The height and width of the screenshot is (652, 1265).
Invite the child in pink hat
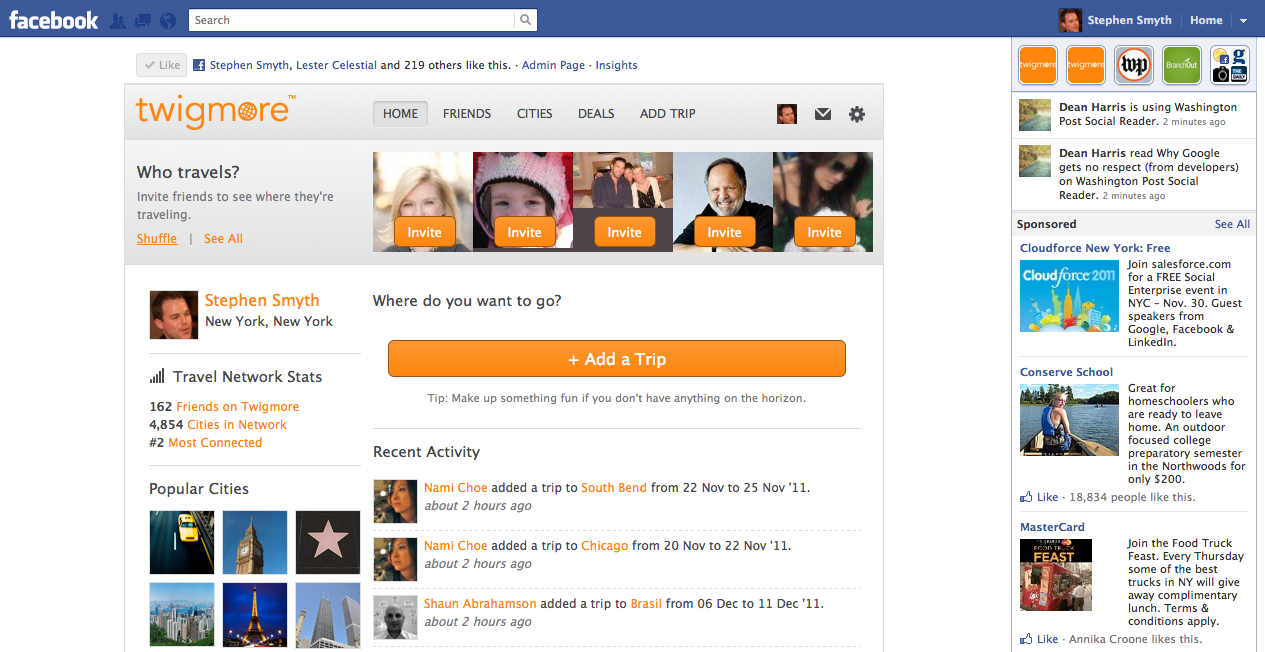(524, 232)
